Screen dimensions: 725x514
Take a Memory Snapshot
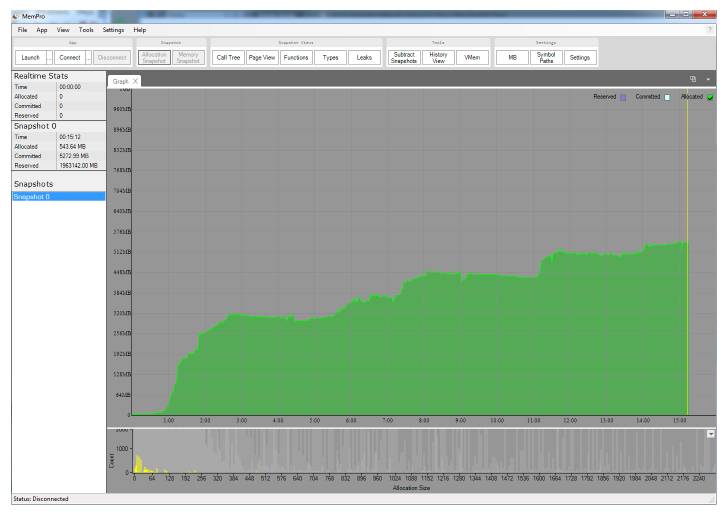tap(188, 58)
